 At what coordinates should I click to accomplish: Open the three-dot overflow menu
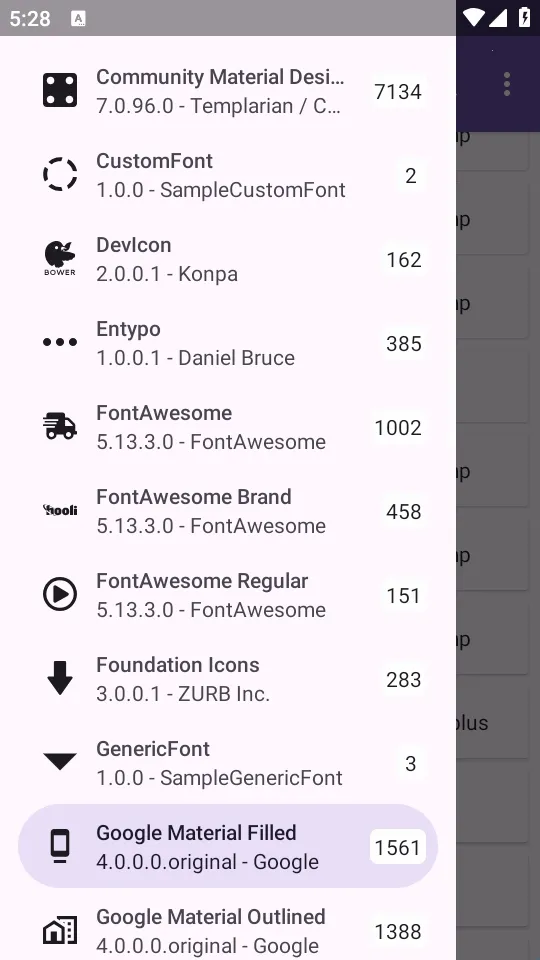pyautogui.click(x=506, y=84)
